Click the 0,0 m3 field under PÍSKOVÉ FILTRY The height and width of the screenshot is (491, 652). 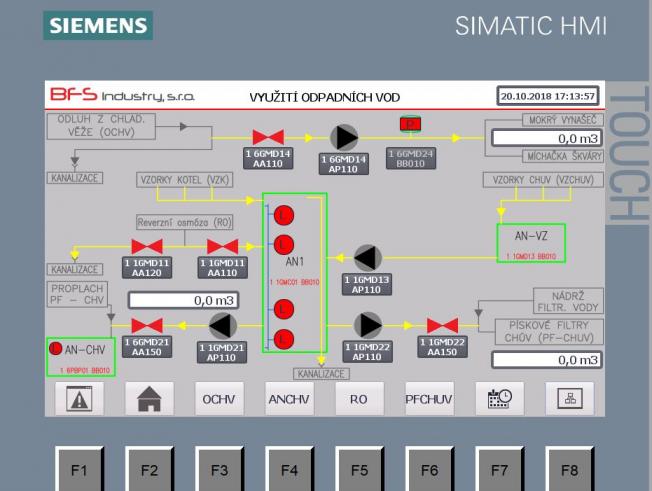pyautogui.click(x=547, y=360)
